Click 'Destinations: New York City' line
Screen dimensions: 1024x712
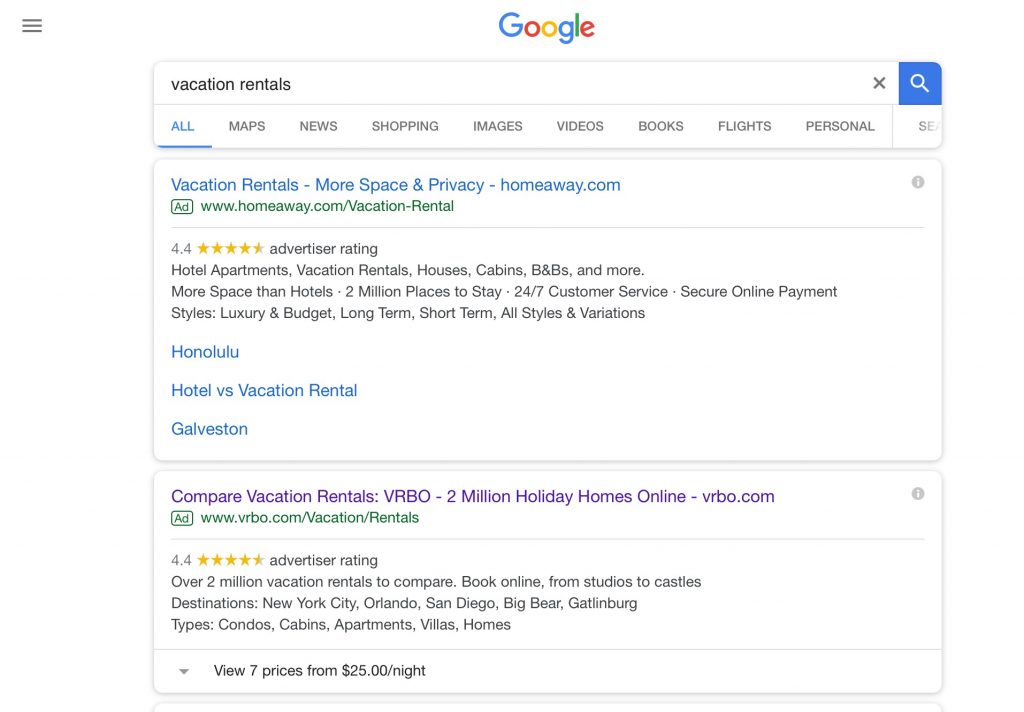click(404, 604)
